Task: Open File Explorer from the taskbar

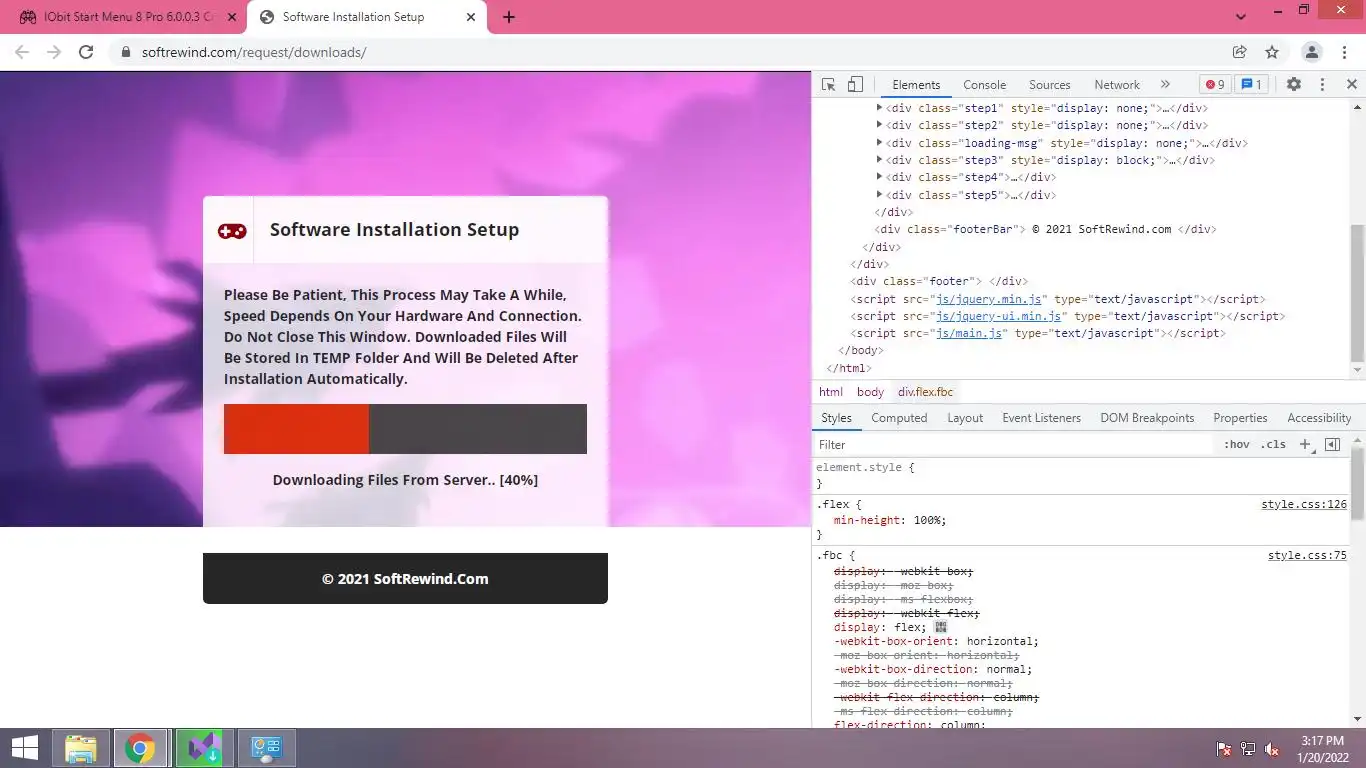Action: click(81, 748)
